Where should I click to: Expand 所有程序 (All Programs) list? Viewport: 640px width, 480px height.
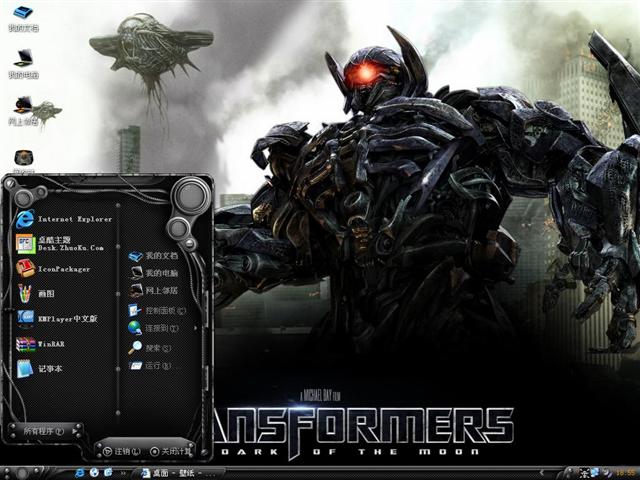point(45,431)
